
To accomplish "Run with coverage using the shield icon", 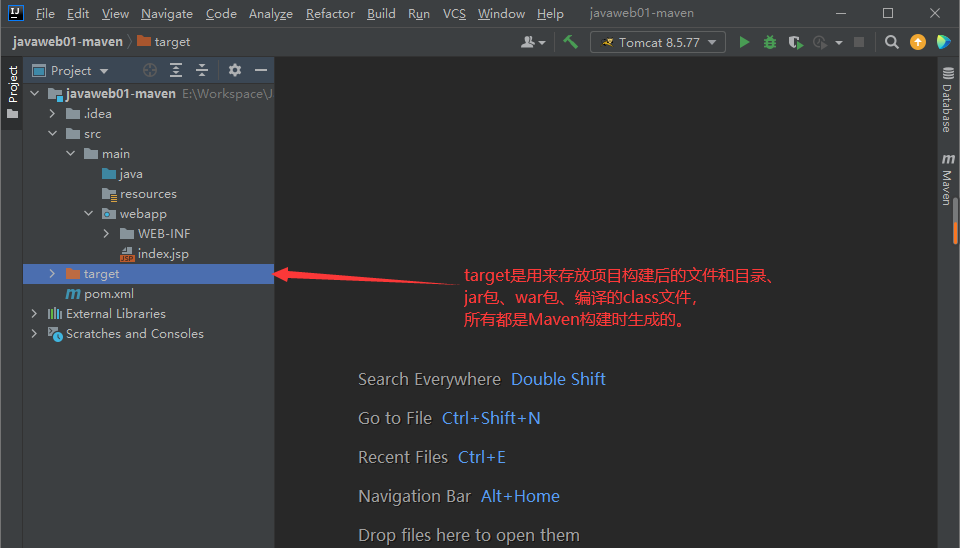I will [795, 42].
